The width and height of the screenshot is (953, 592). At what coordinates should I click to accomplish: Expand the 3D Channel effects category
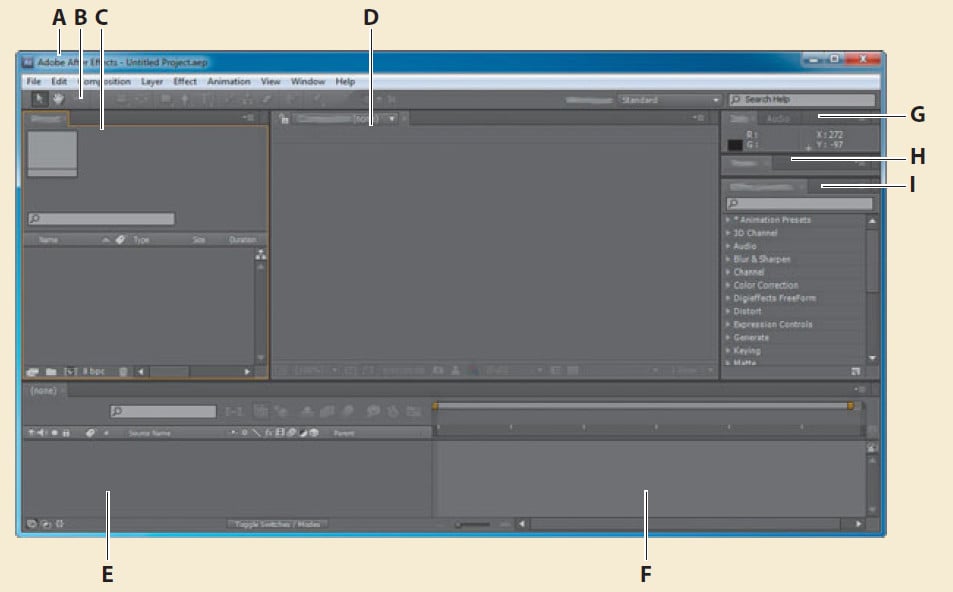[x=728, y=233]
